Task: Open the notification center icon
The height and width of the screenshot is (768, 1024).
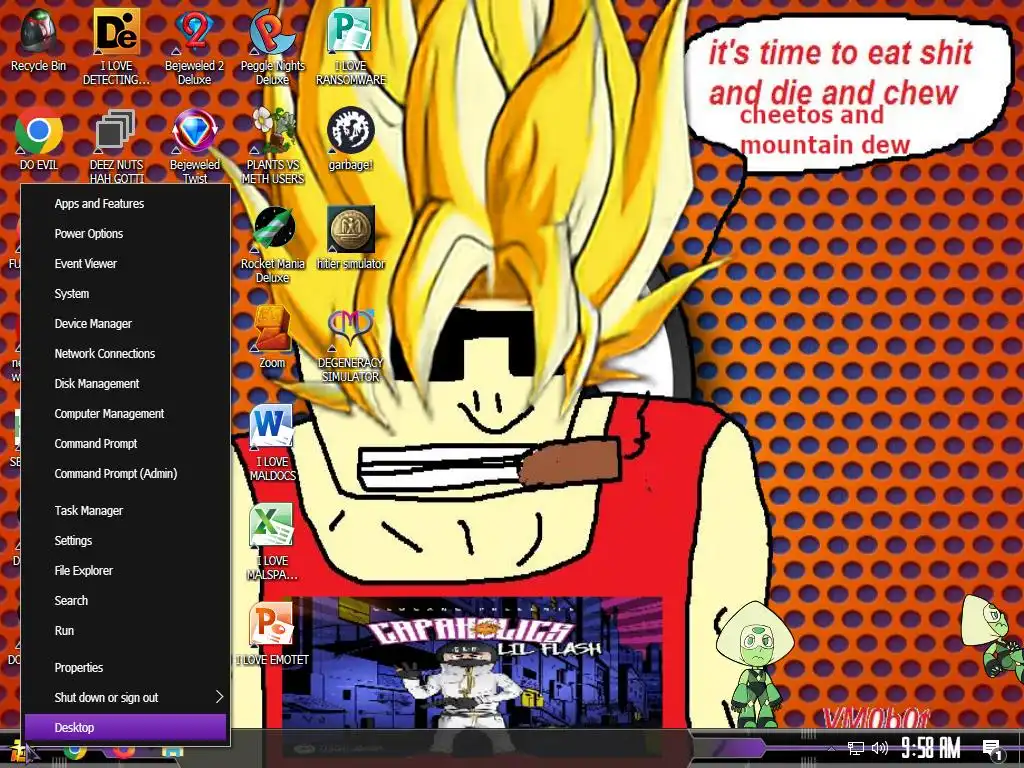Action: (992, 749)
